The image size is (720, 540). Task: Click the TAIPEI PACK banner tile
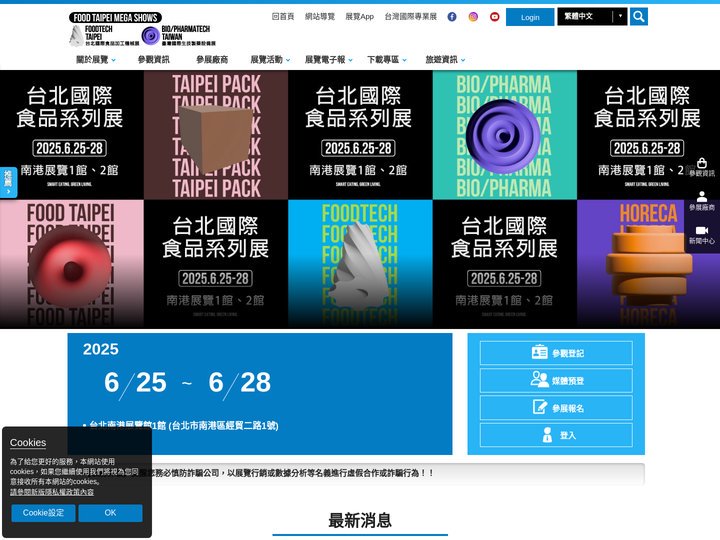[x=216, y=135]
